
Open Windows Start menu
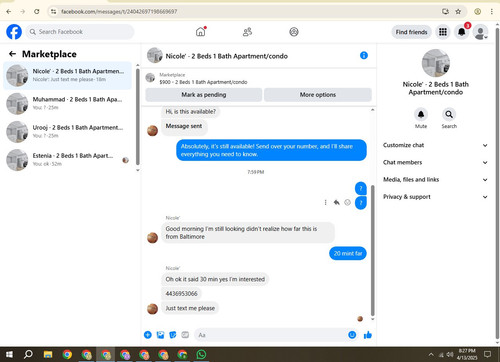click(x=9, y=354)
